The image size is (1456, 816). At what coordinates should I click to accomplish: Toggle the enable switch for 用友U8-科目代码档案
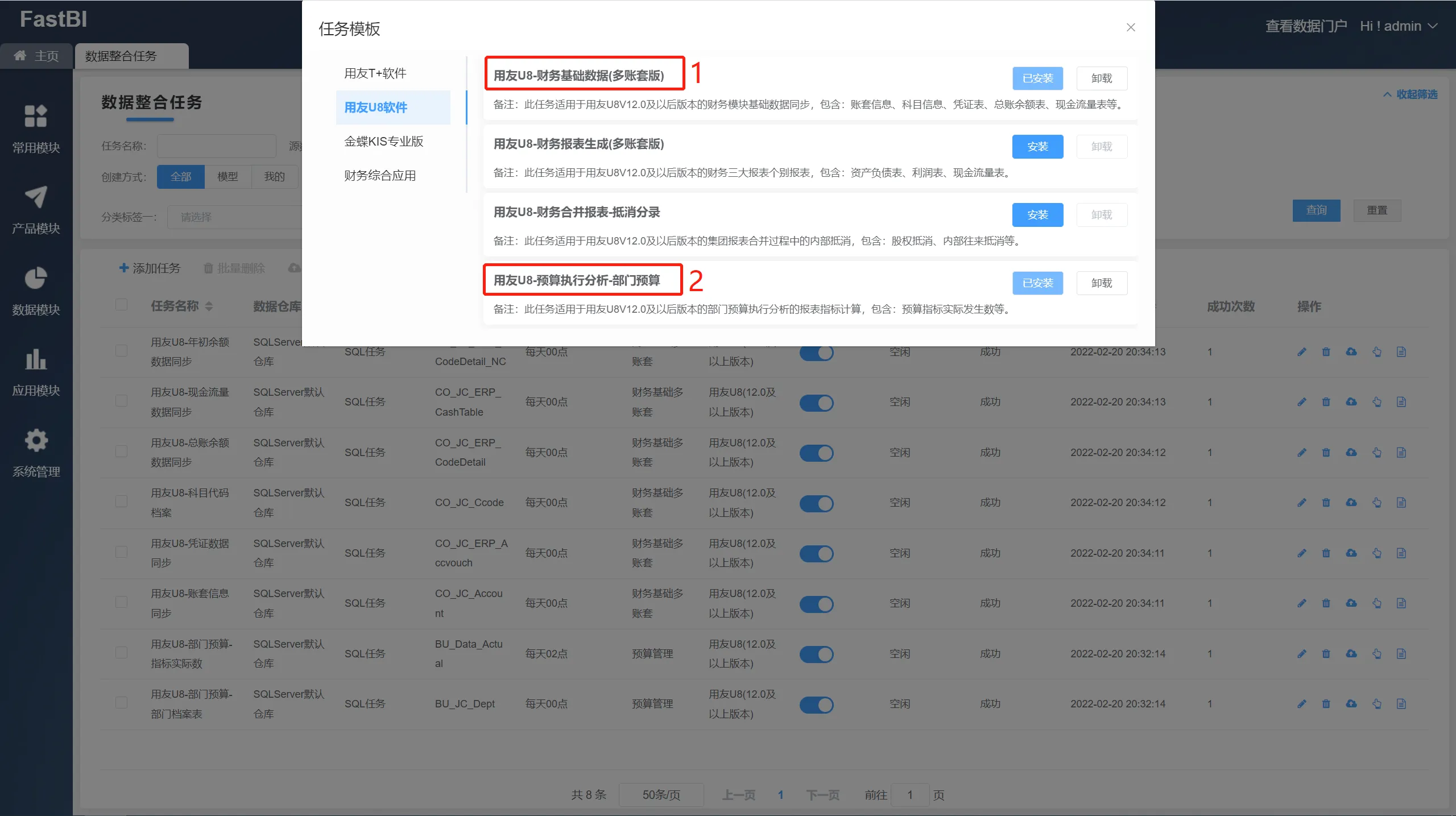(816, 503)
